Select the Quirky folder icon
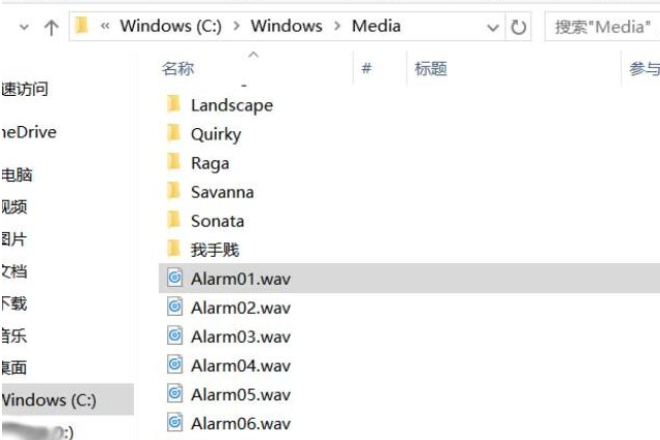The image size is (660, 440). [x=174, y=134]
